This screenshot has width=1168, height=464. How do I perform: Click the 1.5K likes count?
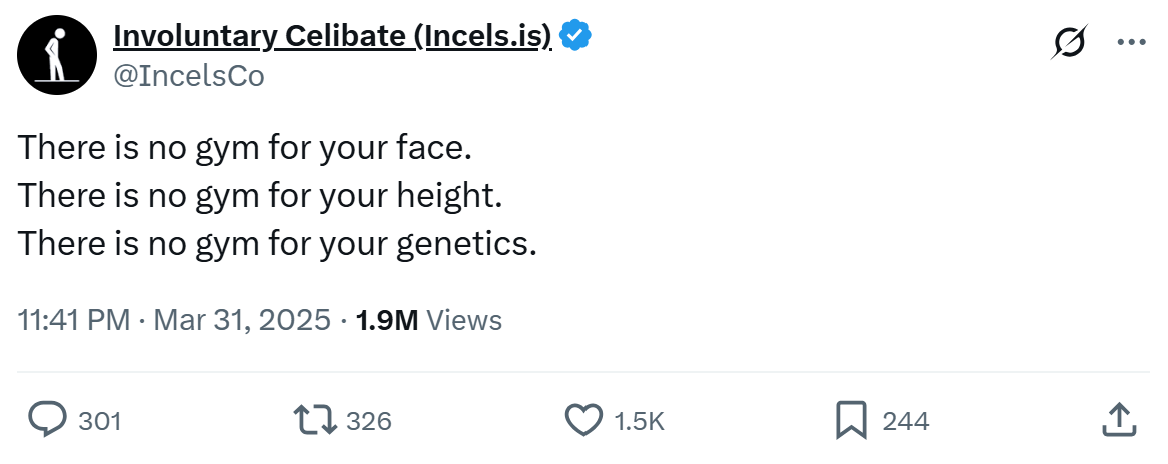coord(639,422)
